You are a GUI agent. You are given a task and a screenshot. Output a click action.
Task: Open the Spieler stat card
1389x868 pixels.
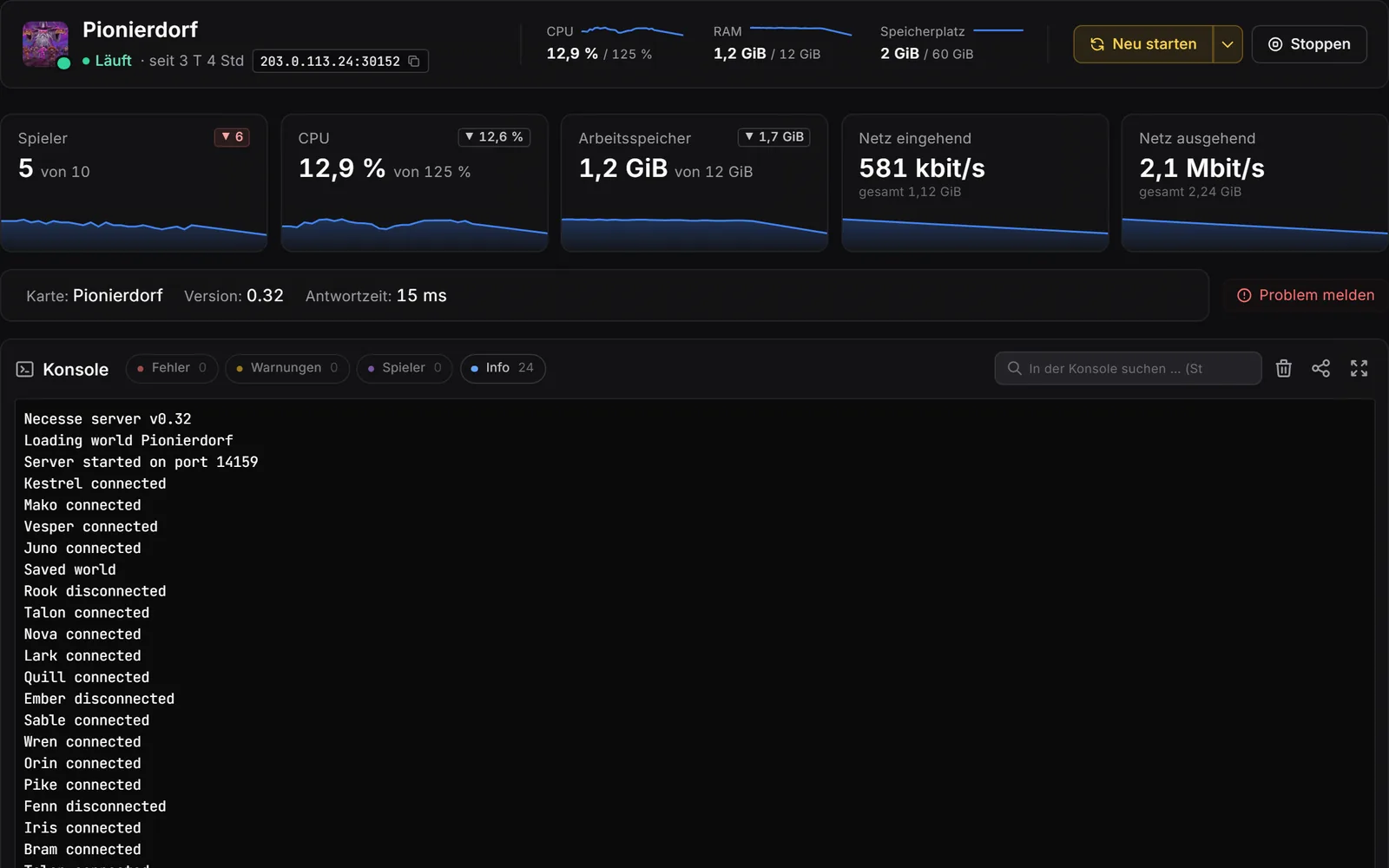pos(134,183)
